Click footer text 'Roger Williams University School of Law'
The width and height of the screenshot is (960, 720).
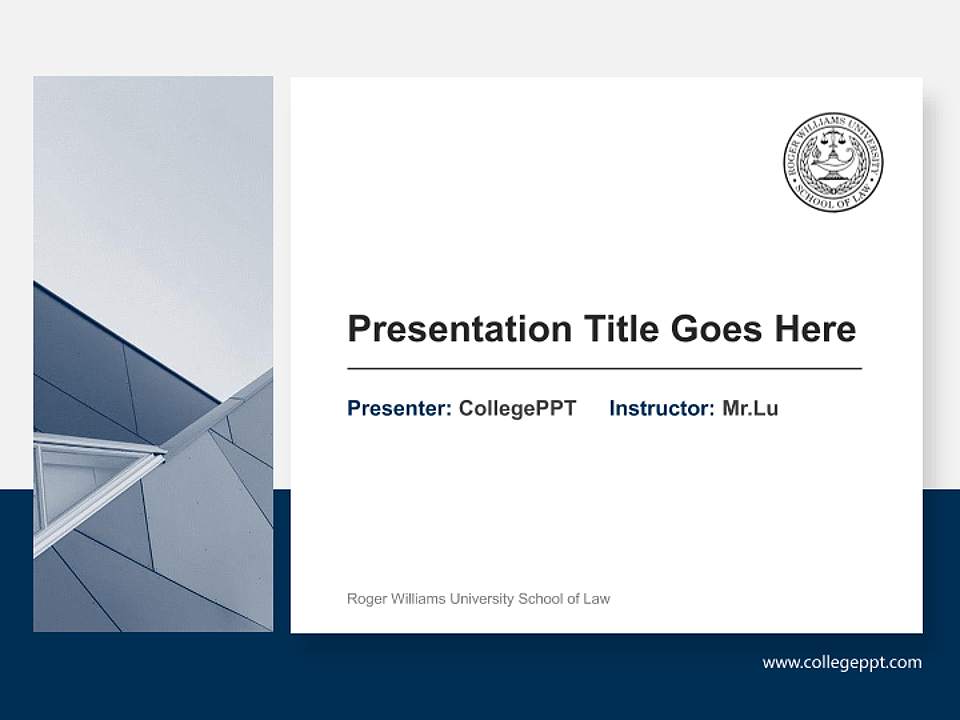coord(478,599)
